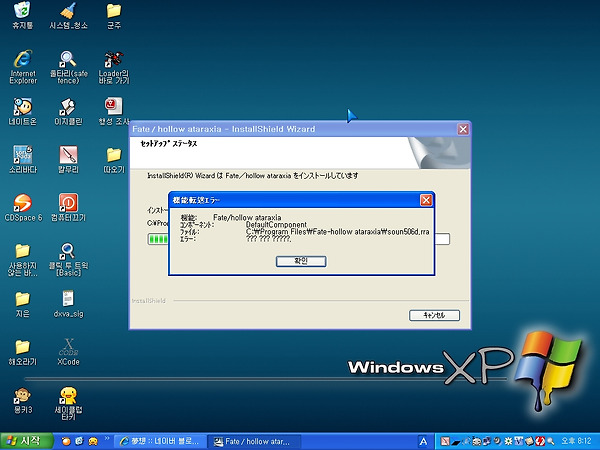Open the 군주 folder on the desktop
The height and width of the screenshot is (450, 600).
coord(114,13)
